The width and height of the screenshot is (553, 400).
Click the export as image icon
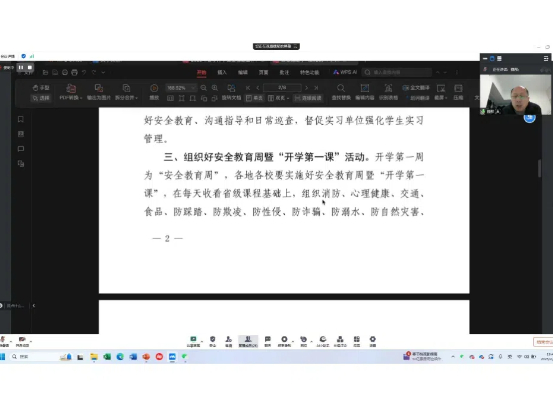[x=99, y=92]
